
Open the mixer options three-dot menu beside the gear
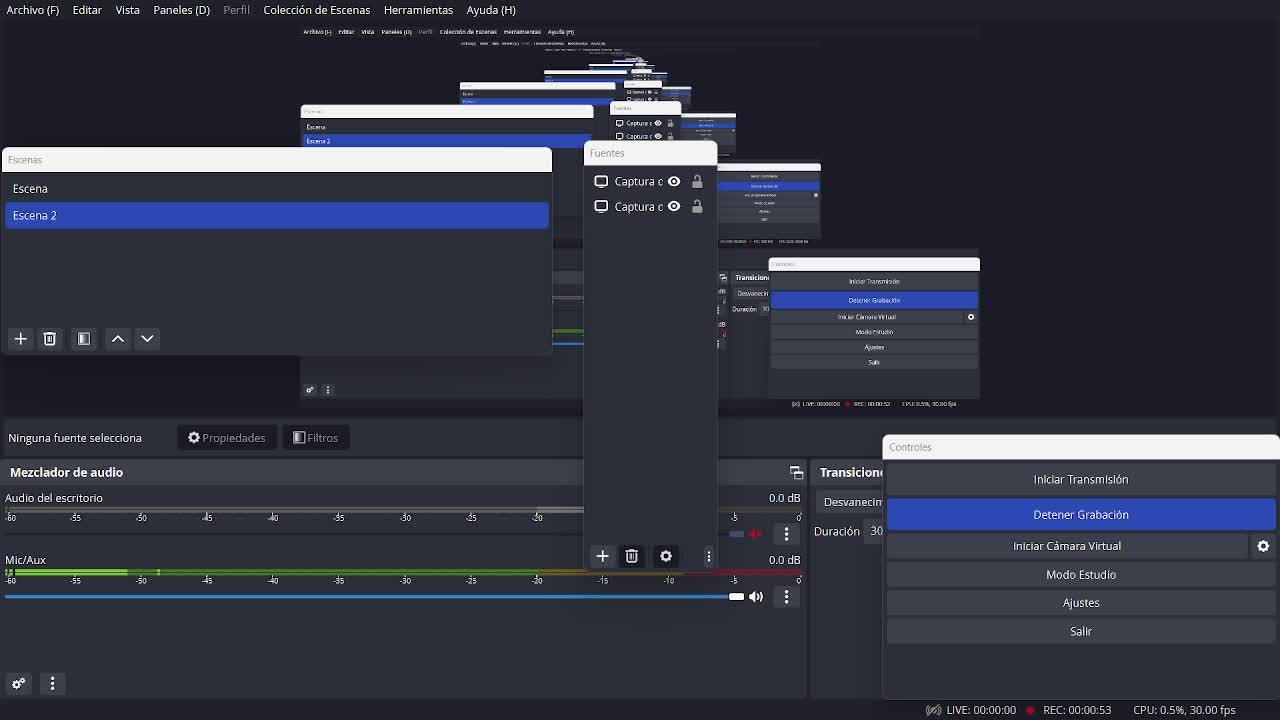52,684
